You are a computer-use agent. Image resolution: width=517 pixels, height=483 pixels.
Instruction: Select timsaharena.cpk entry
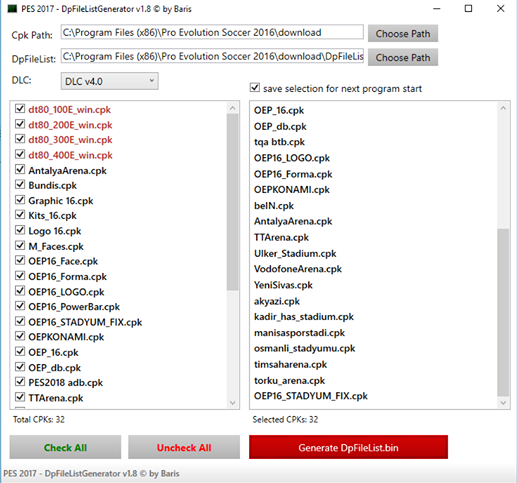pos(290,365)
